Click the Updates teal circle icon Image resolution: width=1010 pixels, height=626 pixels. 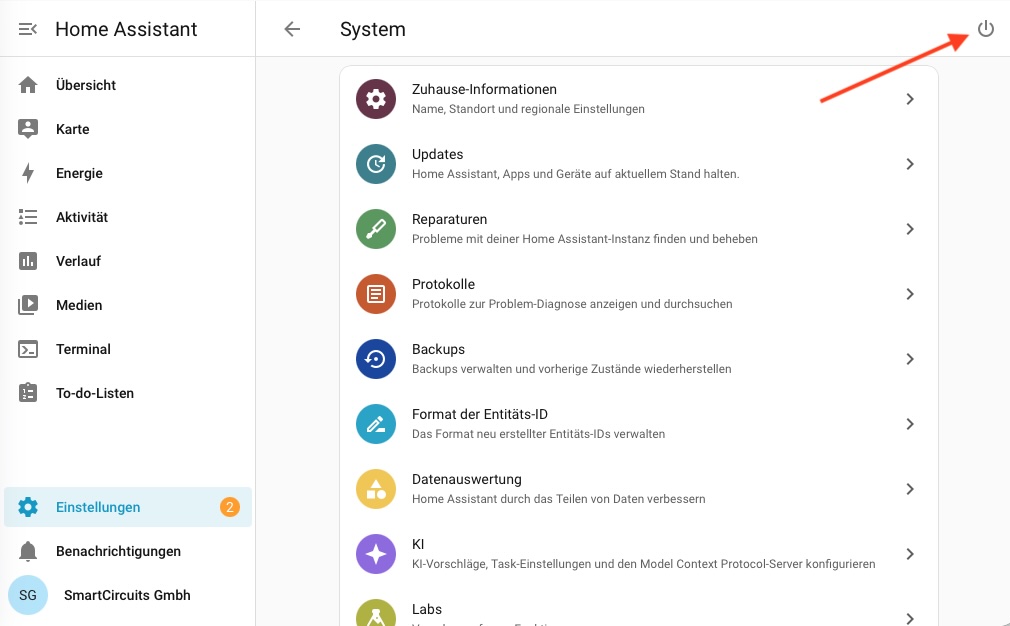click(376, 164)
